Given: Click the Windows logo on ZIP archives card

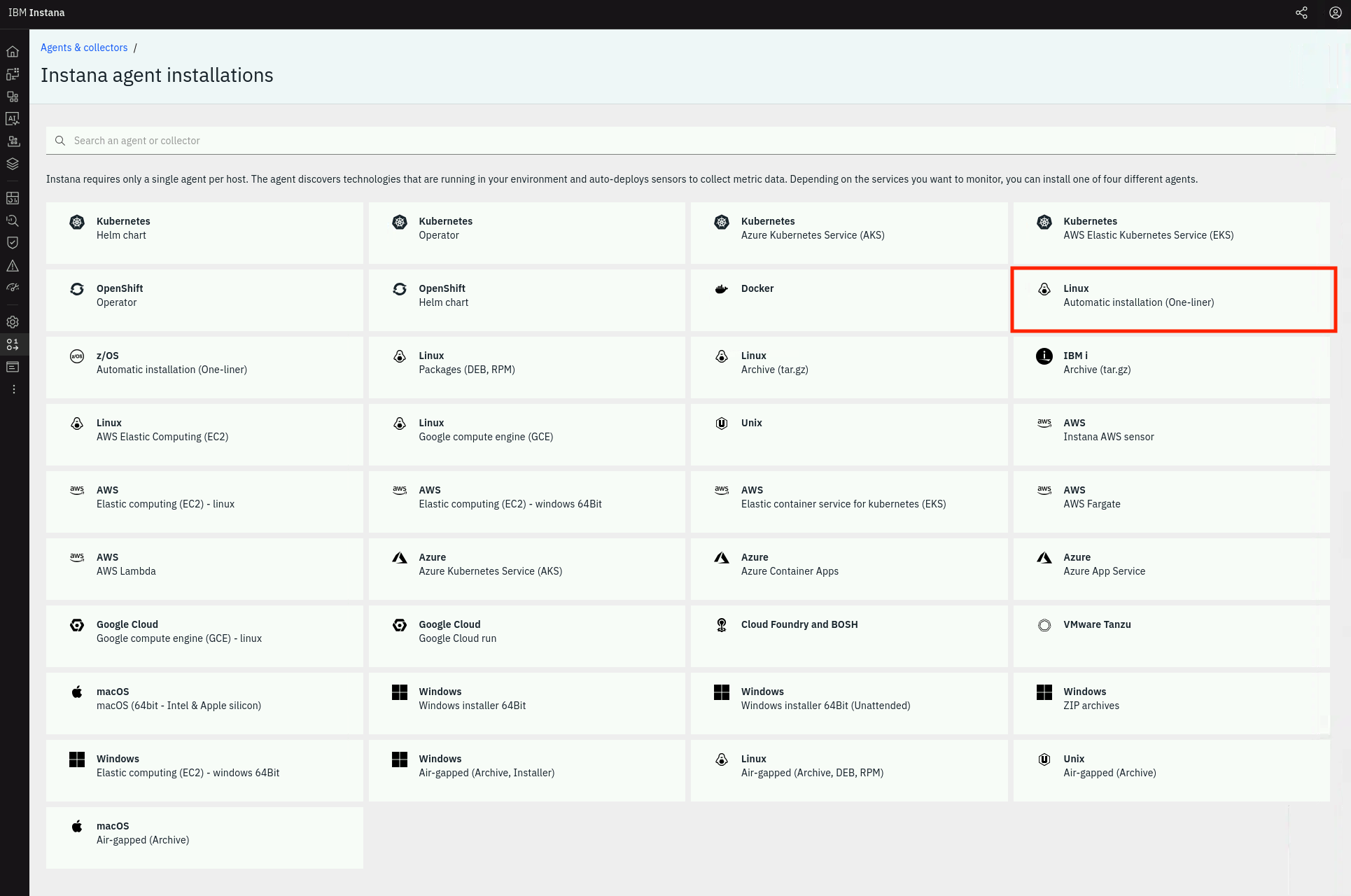Looking at the screenshot, I should [x=1044, y=692].
